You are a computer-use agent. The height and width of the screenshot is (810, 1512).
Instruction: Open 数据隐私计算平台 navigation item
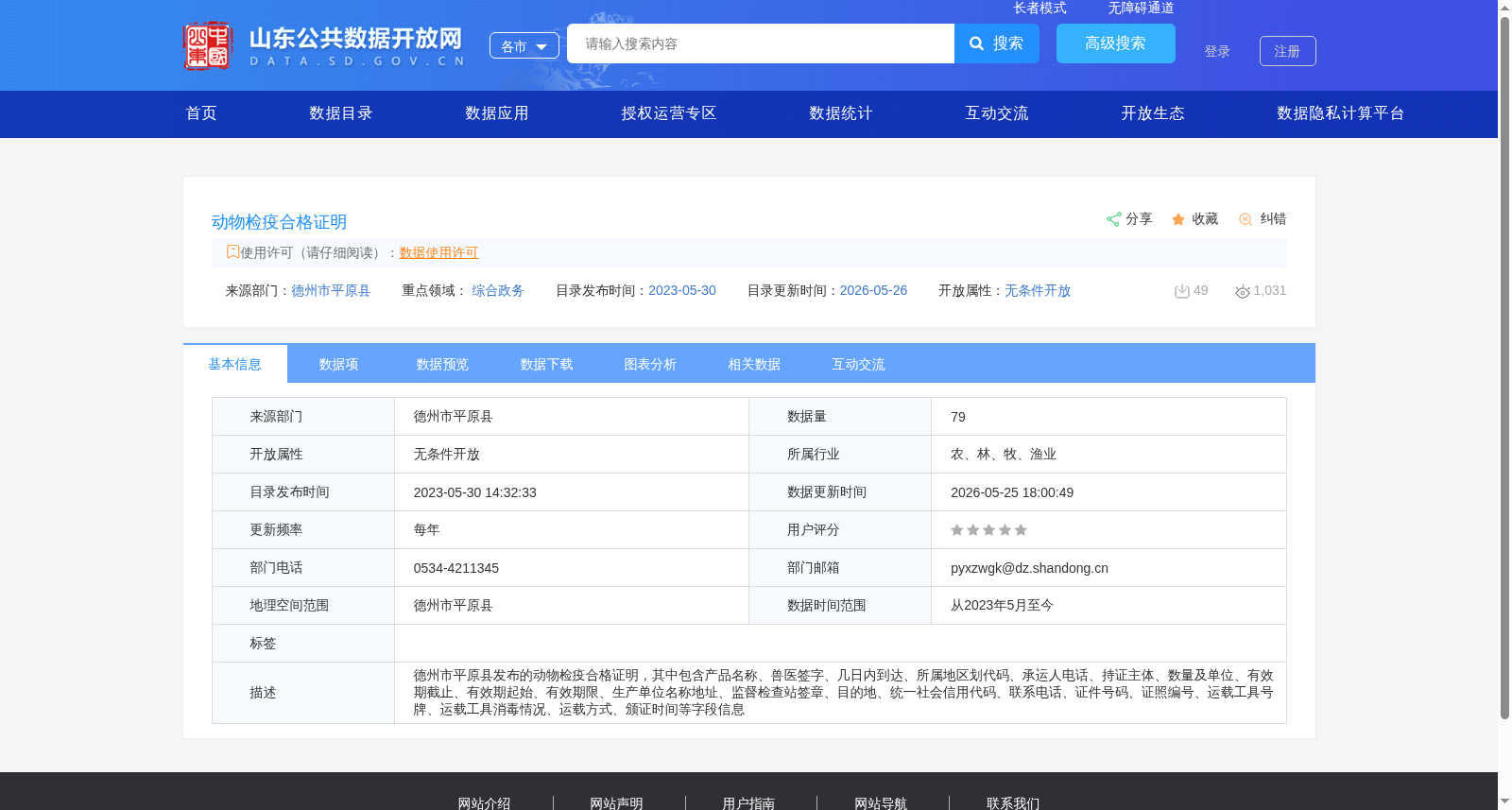[1341, 113]
